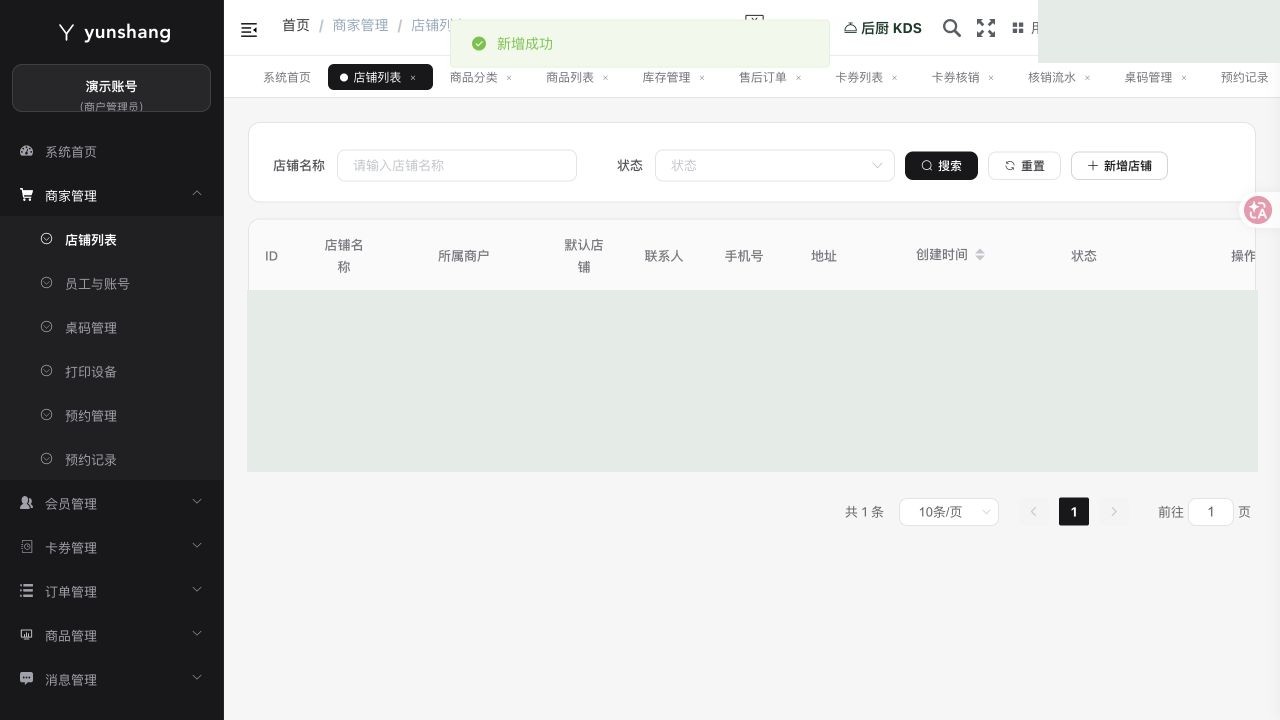Viewport: 1280px width, 720px height.
Task: Switch to the 商品分类 tab
Action: tap(473, 77)
